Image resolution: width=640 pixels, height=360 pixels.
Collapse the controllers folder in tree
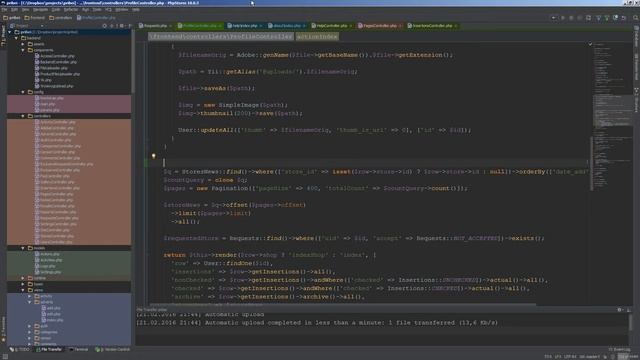click(x=23, y=116)
